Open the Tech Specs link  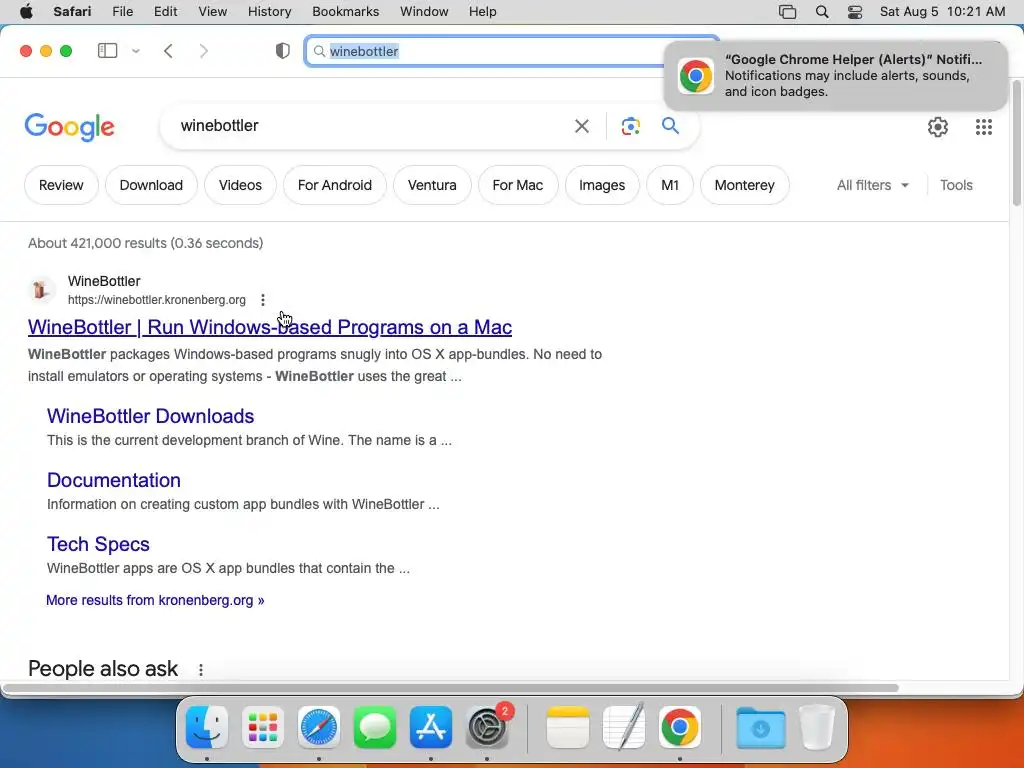(98, 544)
